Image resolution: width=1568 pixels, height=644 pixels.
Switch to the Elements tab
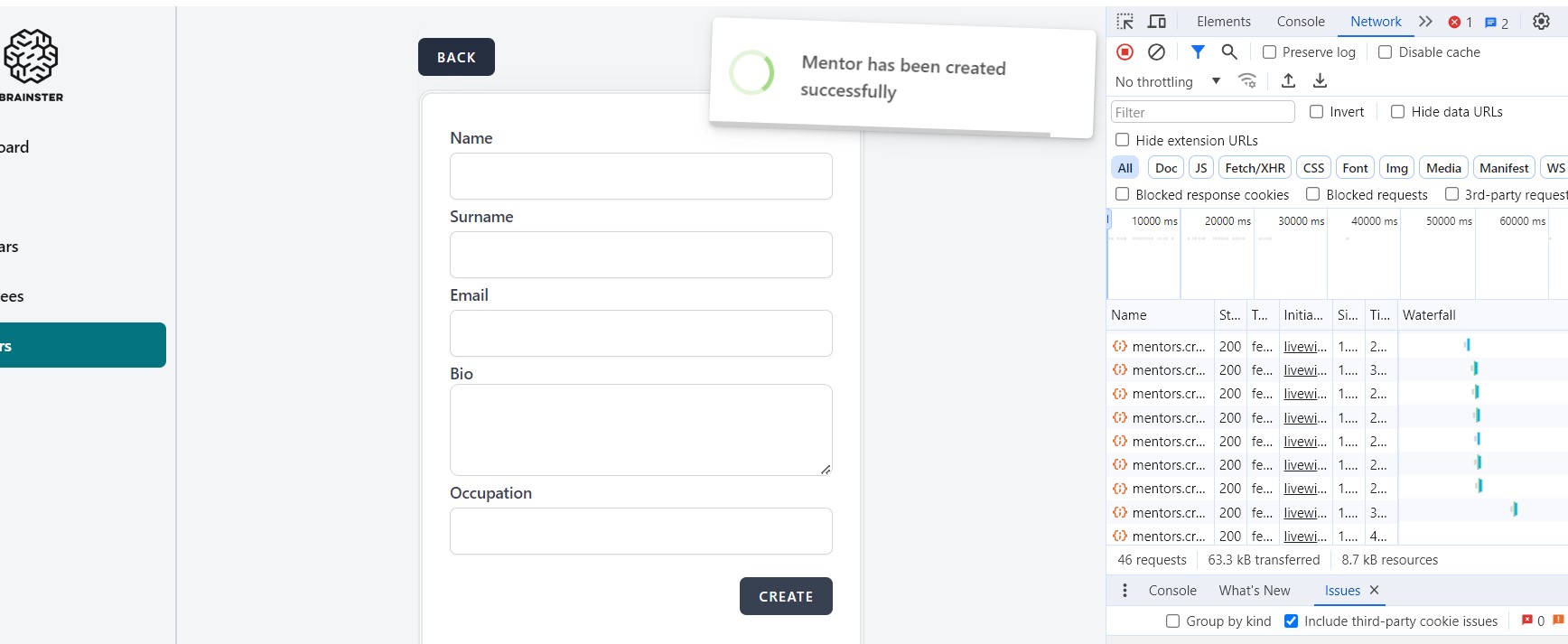pyautogui.click(x=1224, y=22)
